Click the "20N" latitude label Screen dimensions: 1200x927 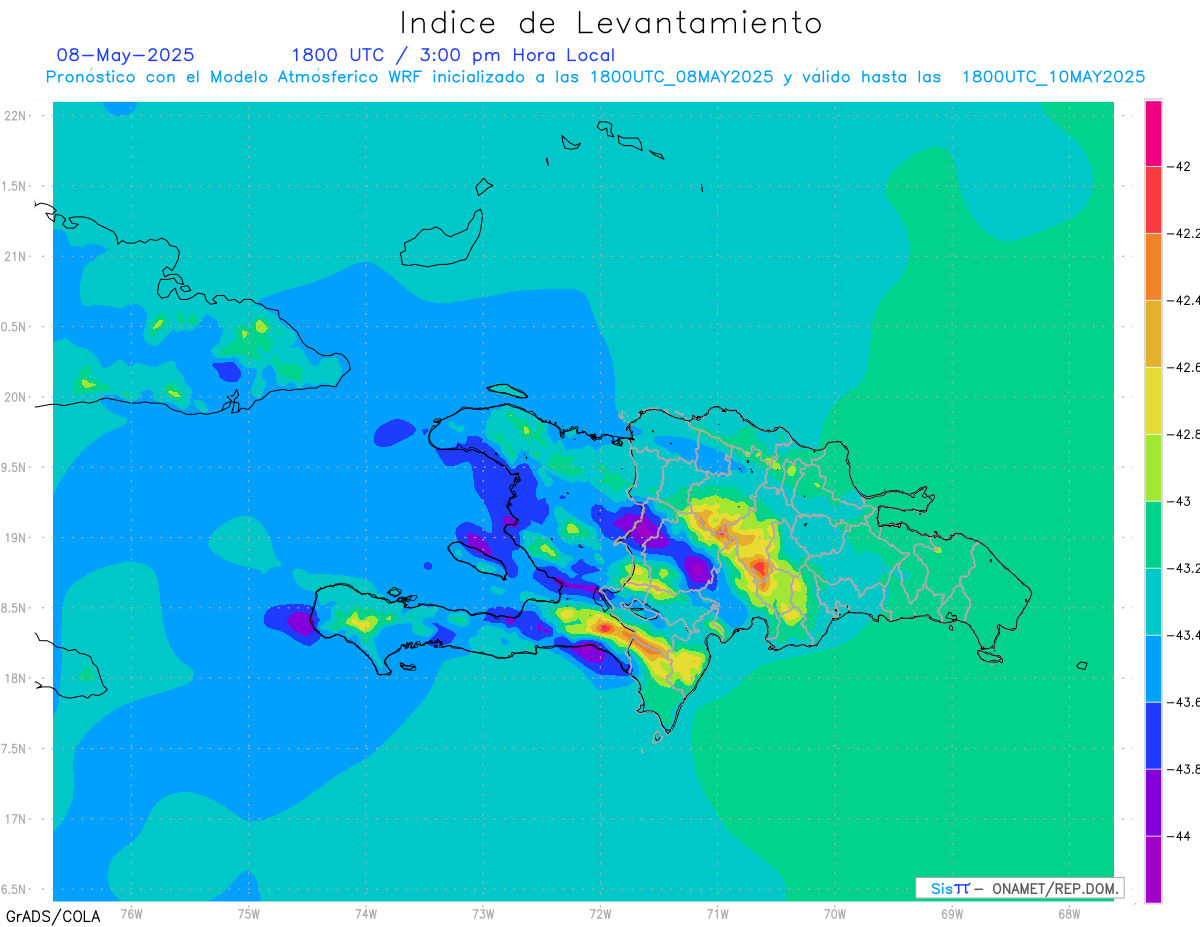coord(15,397)
